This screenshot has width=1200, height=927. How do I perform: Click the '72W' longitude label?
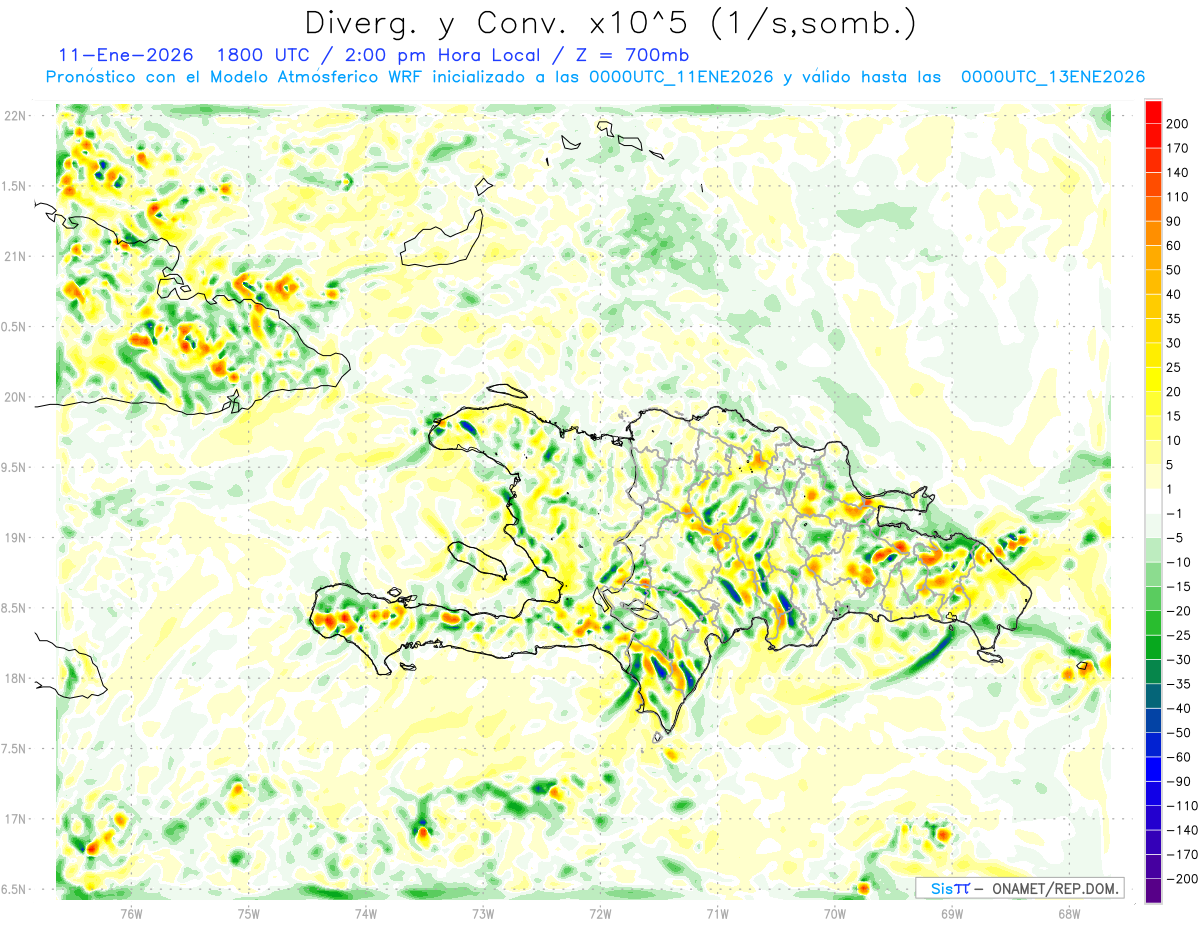[x=600, y=912]
